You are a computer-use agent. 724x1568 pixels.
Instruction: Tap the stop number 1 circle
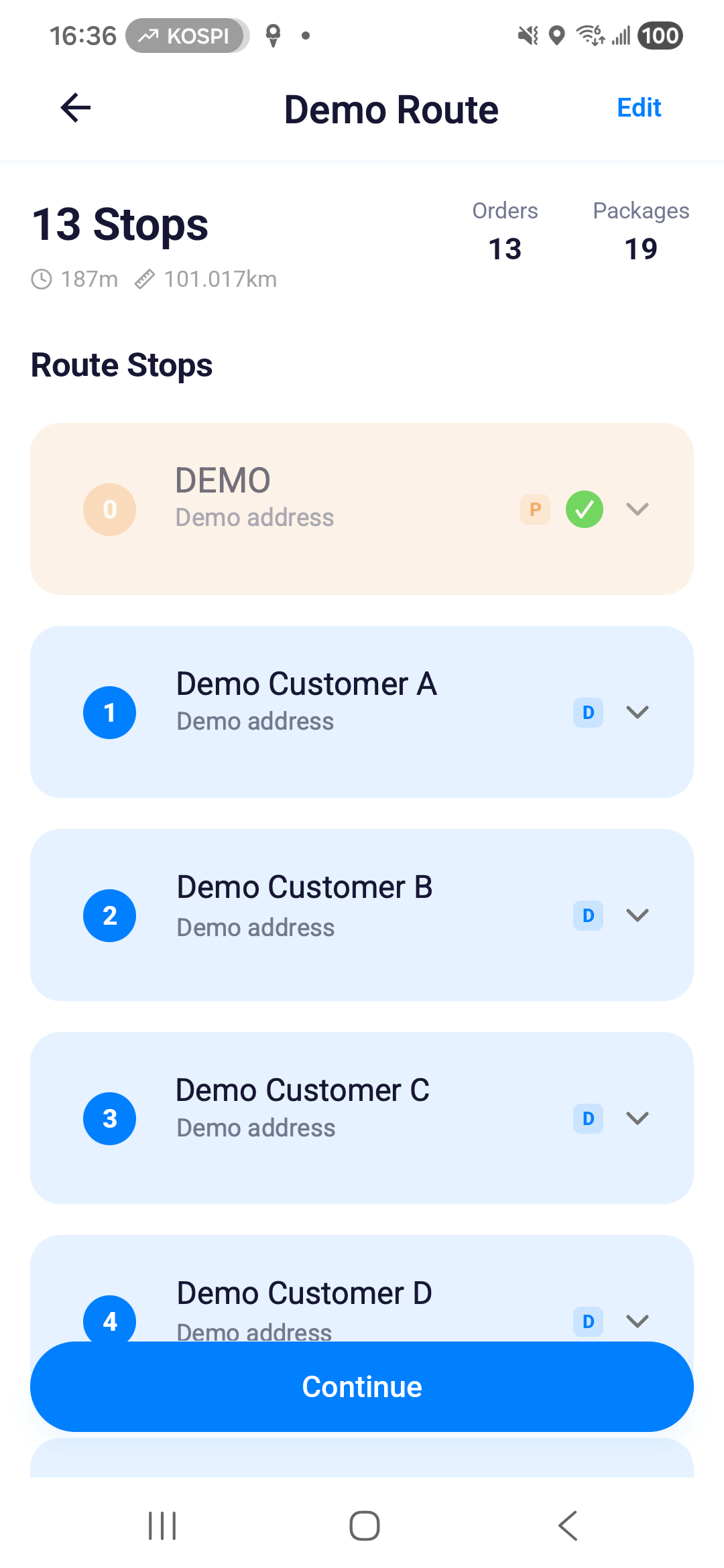pos(110,712)
